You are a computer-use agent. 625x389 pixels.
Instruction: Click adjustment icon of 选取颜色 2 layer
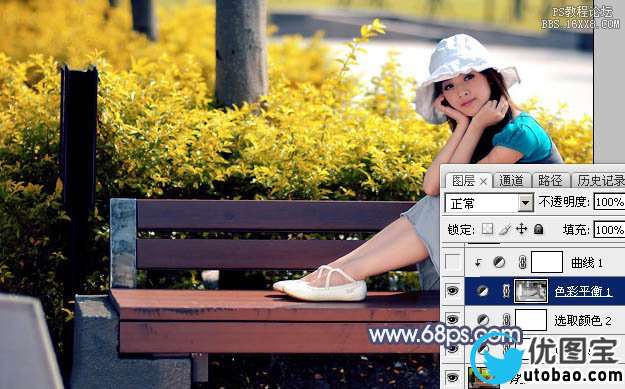click(x=483, y=320)
